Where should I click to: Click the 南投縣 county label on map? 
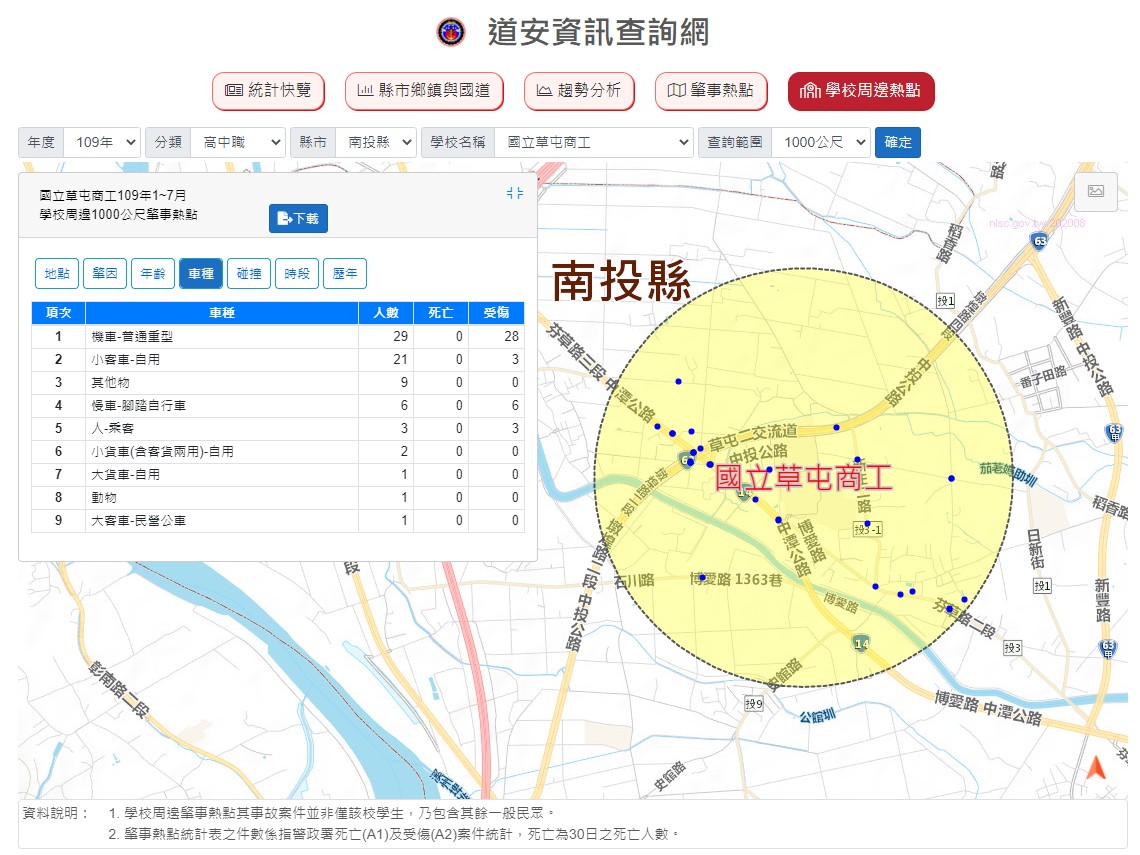click(621, 281)
